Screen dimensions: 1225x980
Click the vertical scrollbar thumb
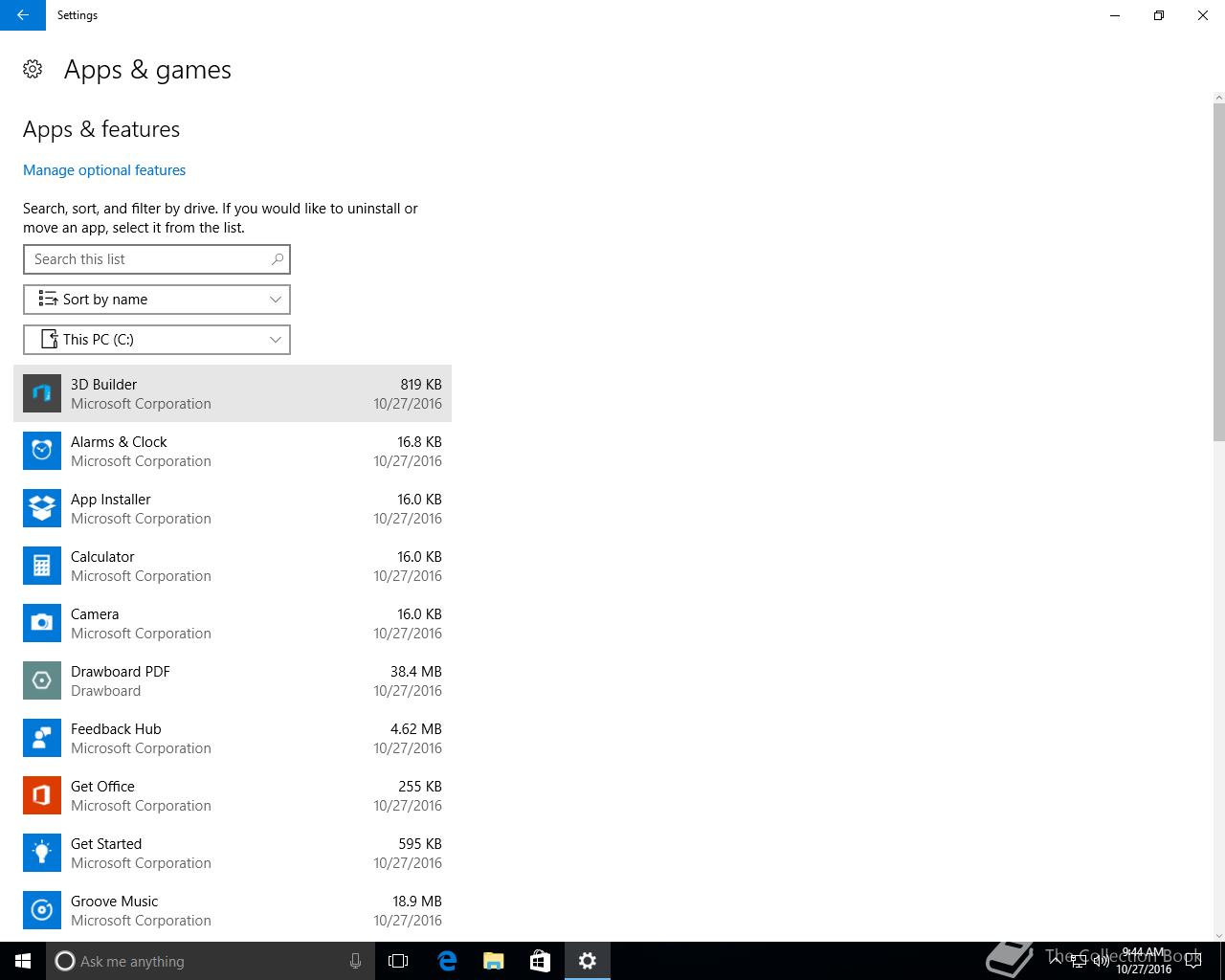[1218, 272]
